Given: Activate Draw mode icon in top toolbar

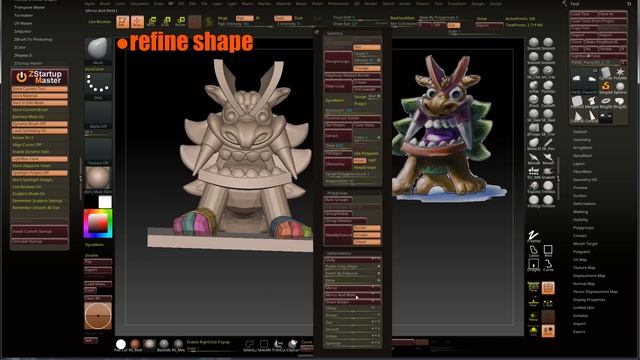Looking at the screenshot, I should [x=138, y=22].
